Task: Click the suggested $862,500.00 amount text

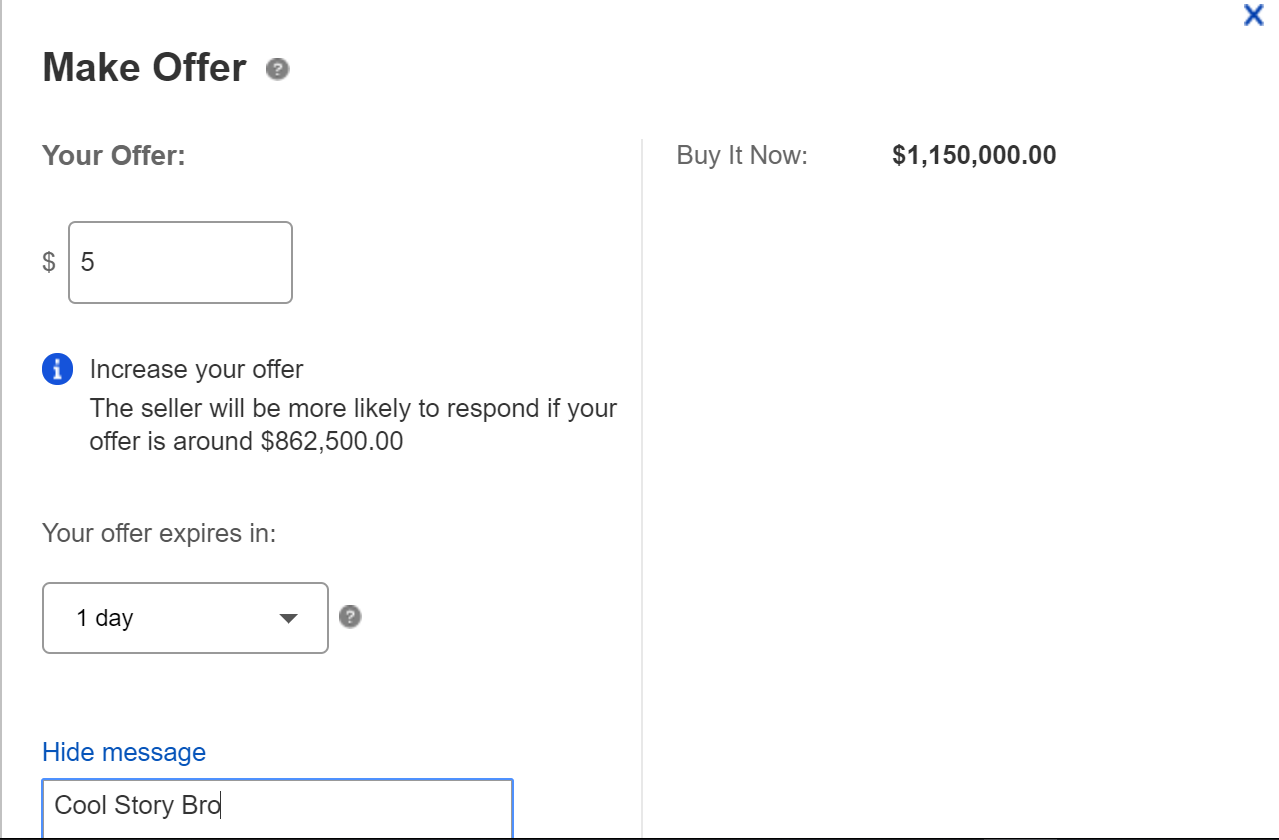Action: coord(331,441)
